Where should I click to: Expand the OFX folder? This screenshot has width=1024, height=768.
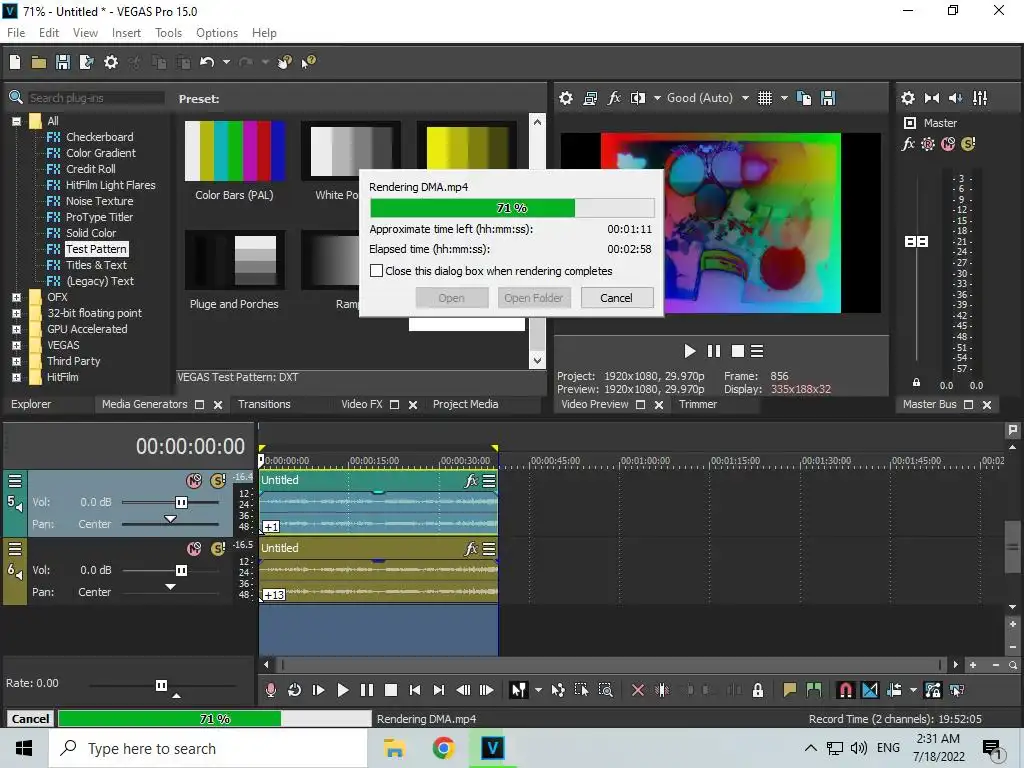16,297
